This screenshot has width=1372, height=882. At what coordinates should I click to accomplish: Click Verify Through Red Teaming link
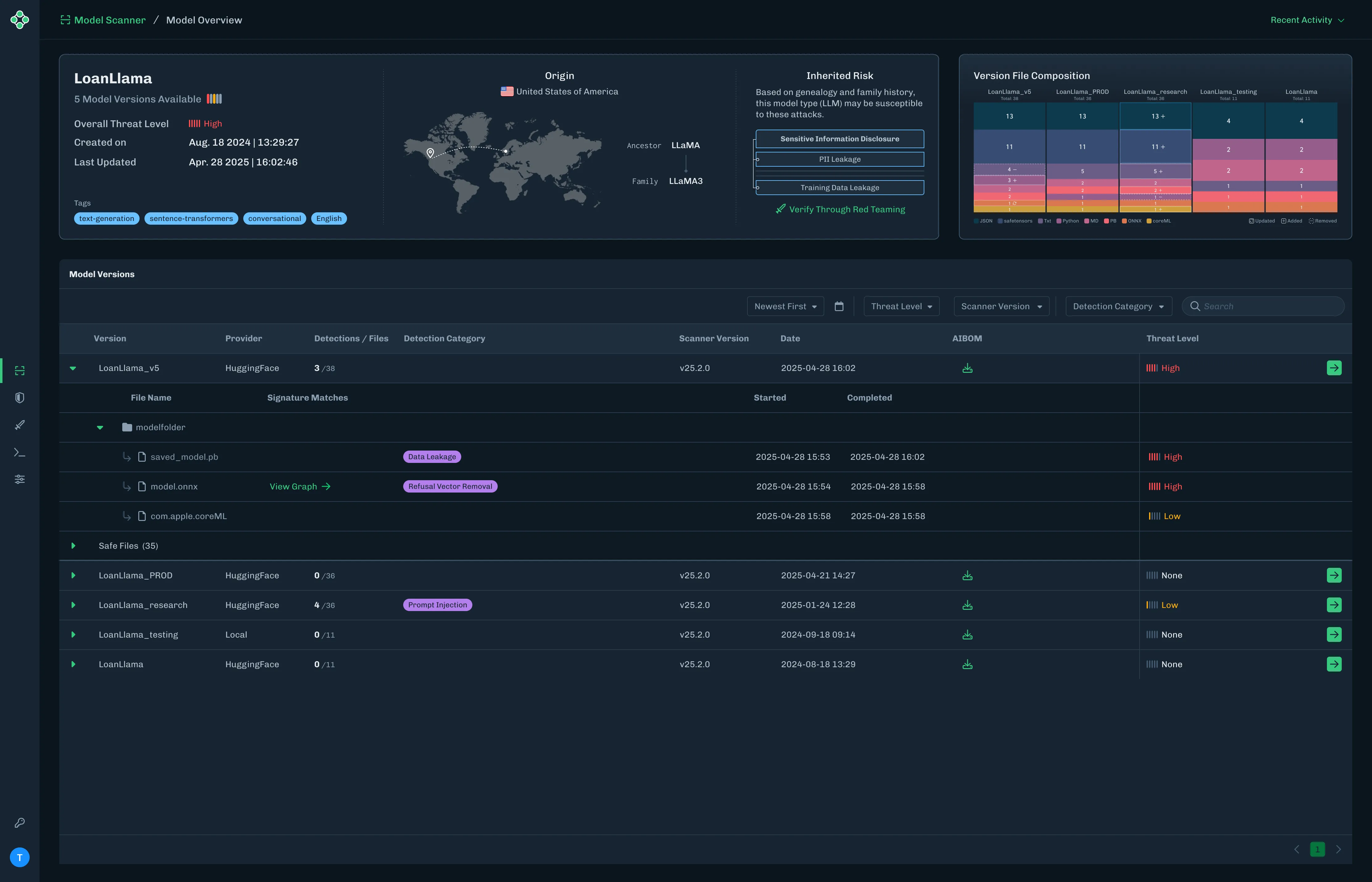[x=846, y=210]
